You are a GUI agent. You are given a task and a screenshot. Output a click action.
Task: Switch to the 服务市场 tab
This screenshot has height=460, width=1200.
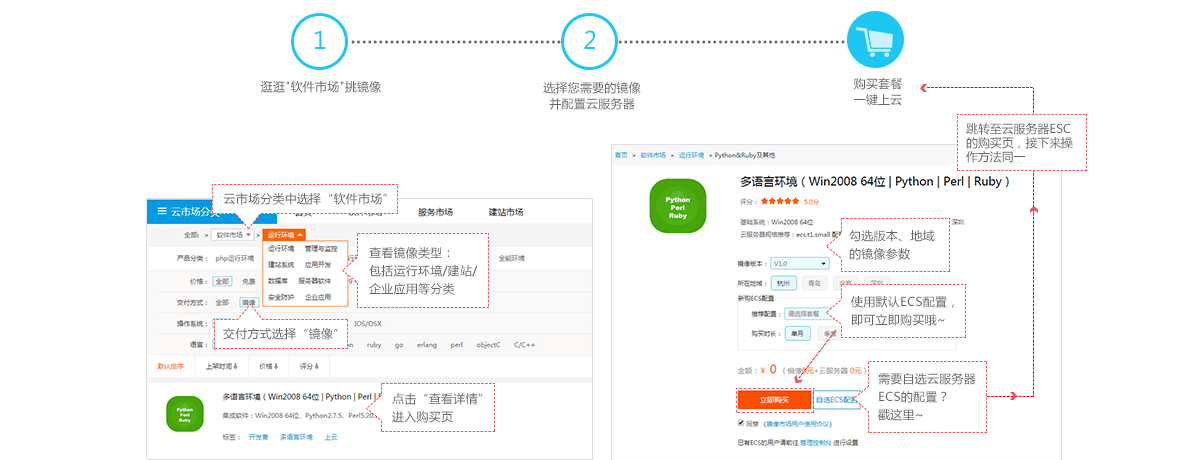pyautogui.click(x=435, y=212)
